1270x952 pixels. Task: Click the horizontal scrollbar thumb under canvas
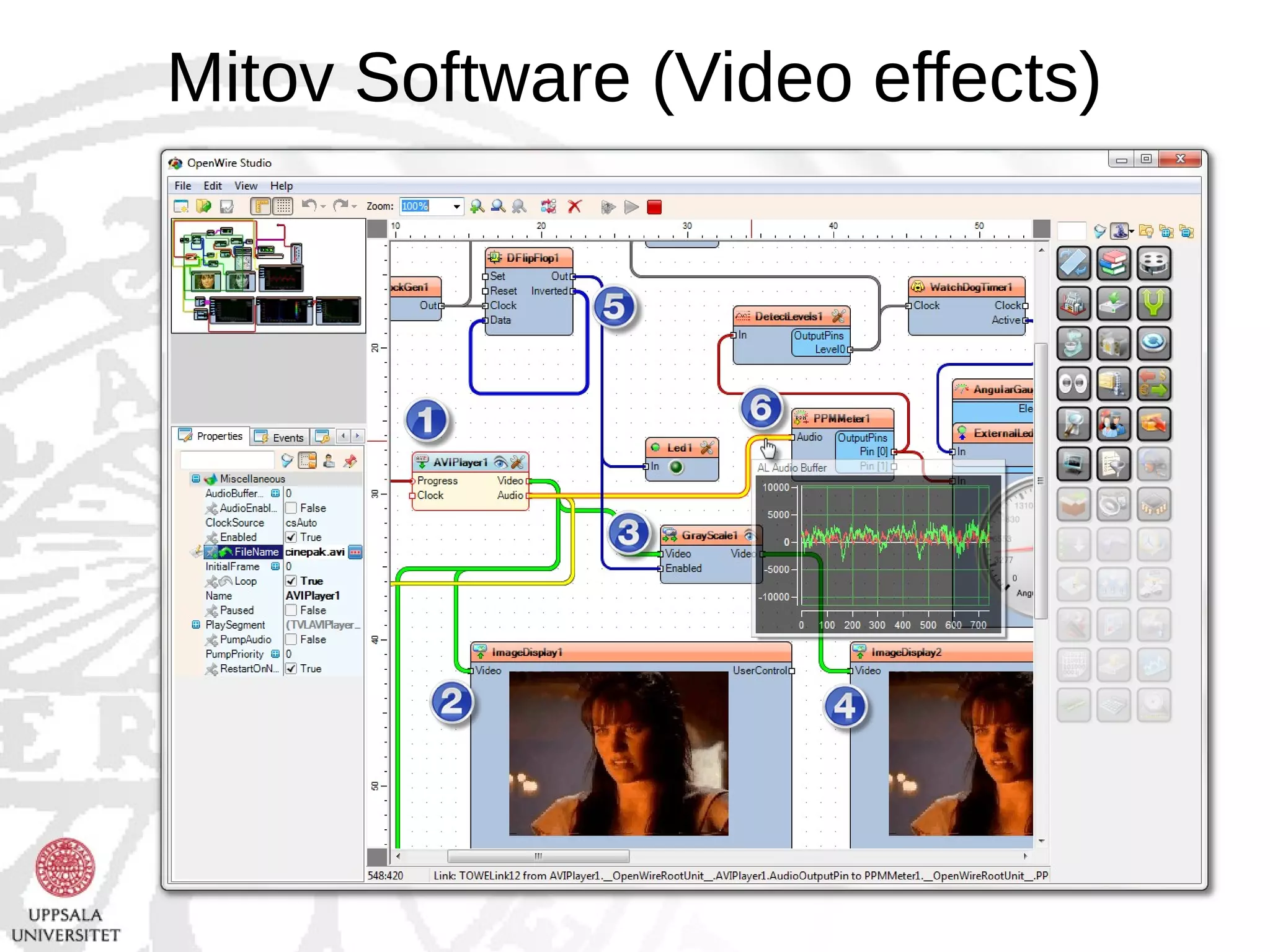(538, 856)
